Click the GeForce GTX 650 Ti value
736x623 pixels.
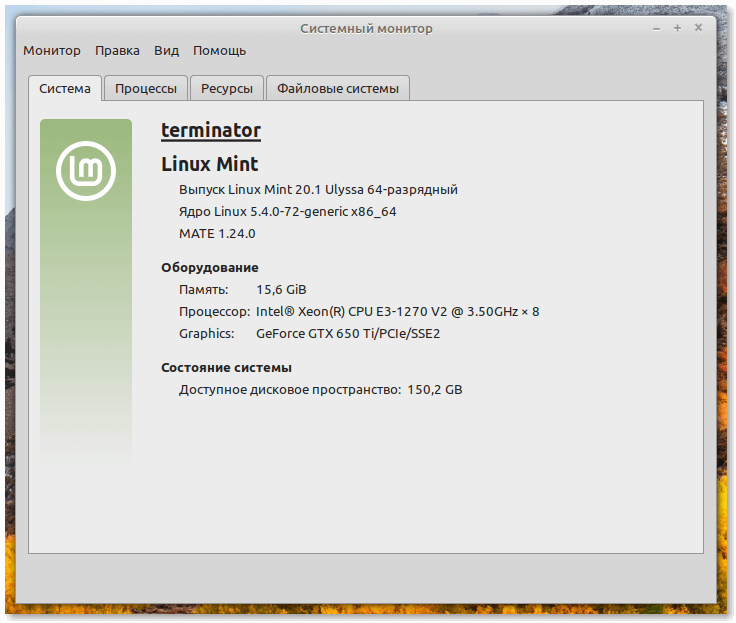(x=348, y=334)
